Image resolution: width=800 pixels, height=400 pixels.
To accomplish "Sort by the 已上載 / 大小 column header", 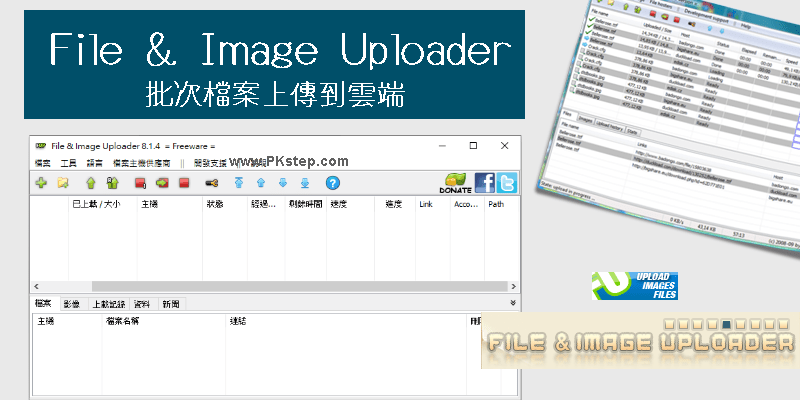I will pyautogui.click(x=103, y=204).
